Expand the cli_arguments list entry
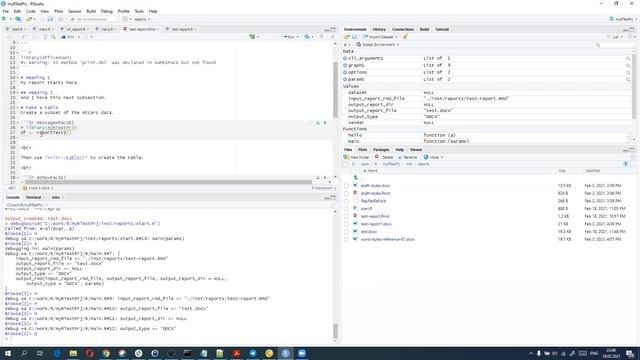 pos(345,58)
